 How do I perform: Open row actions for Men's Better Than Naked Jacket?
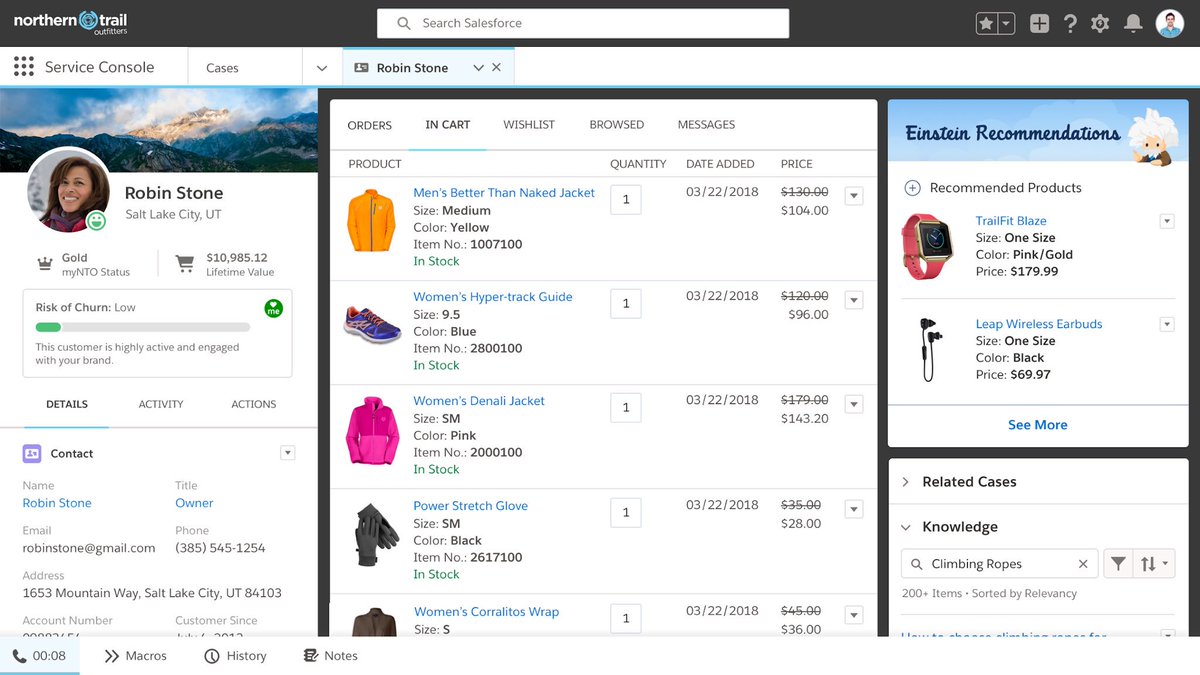854,196
